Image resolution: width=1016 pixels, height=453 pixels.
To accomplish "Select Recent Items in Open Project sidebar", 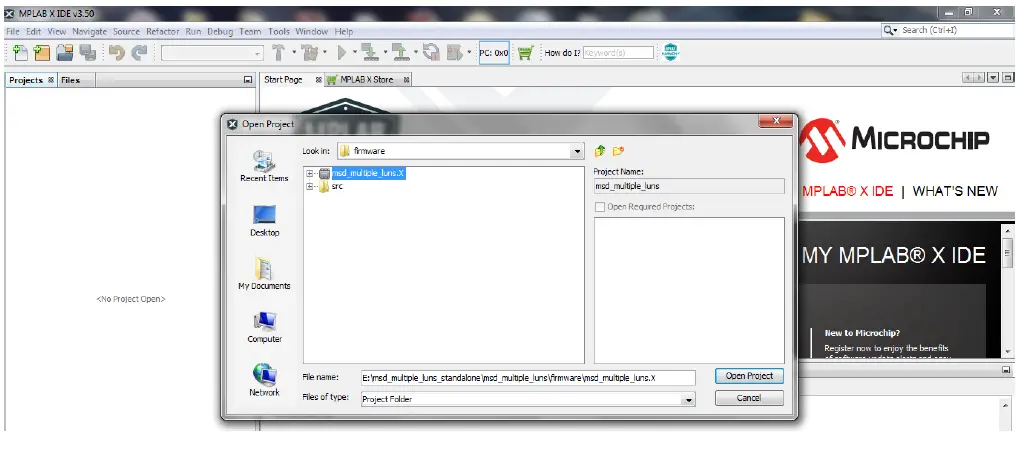I will (x=264, y=167).
